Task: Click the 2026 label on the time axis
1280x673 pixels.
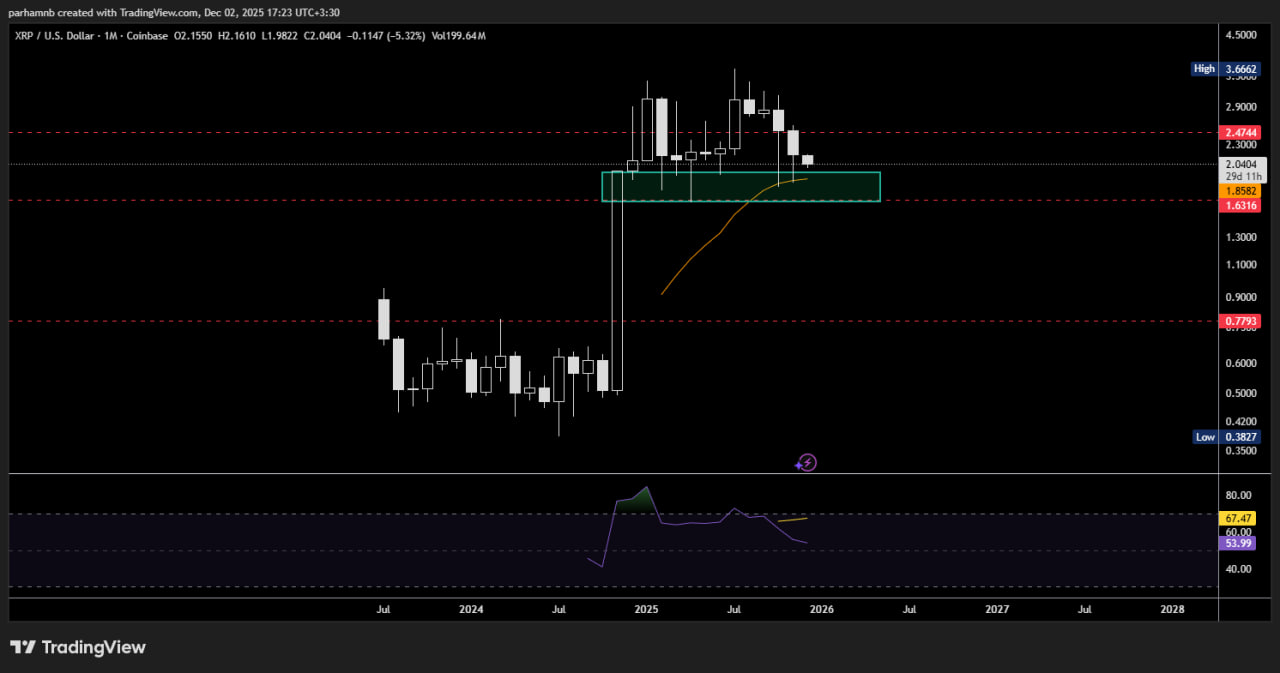Action: click(x=821, y=609)
